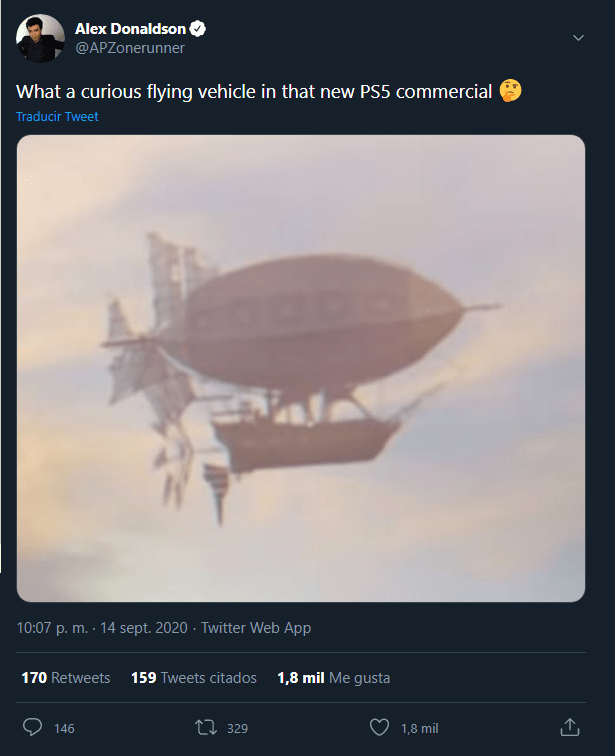Click the reply speech bubble icon
615x756 pixels.
coord(33,727)
